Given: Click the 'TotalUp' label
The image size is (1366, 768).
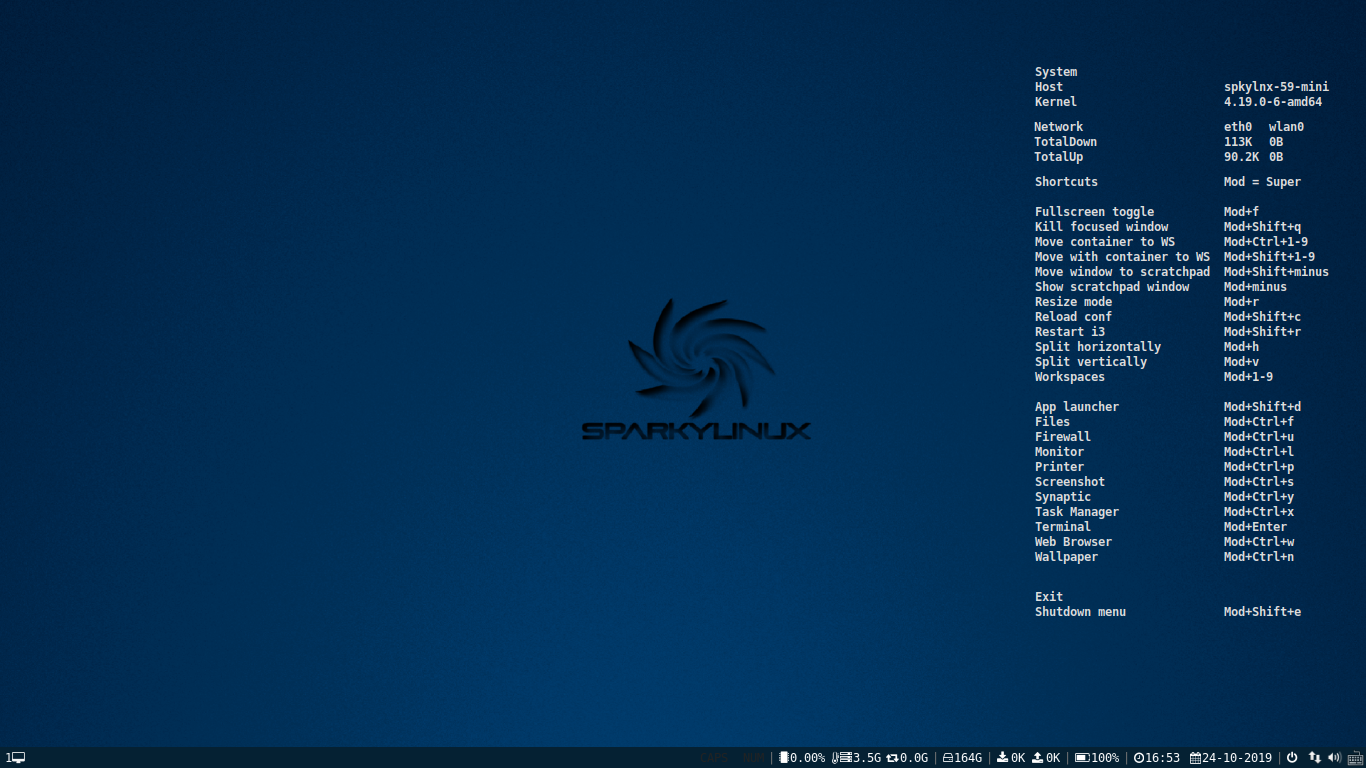Looking at the screenshot, I should click(x=1059, y=157).
